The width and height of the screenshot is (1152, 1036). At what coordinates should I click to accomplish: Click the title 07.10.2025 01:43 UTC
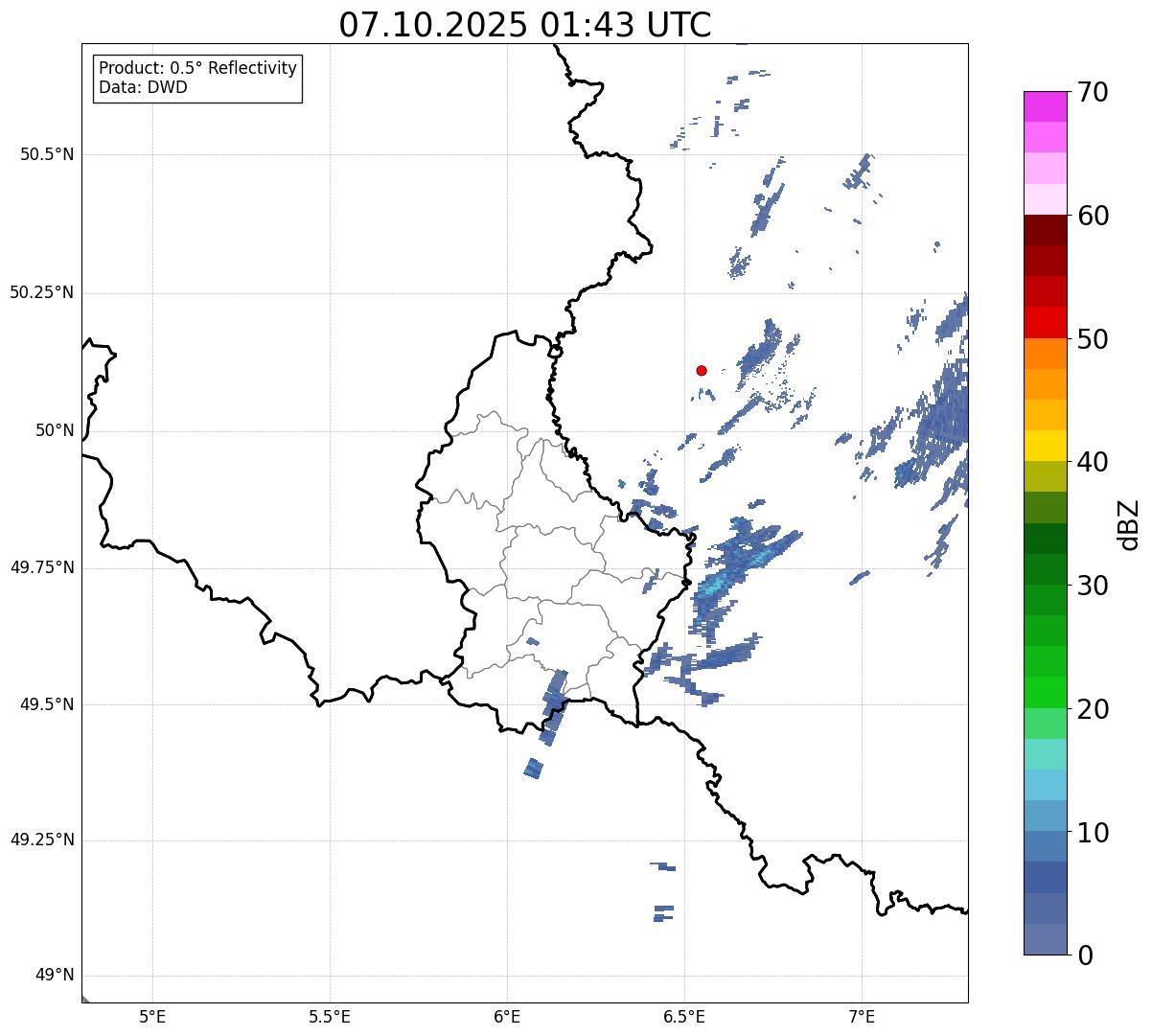525,25
